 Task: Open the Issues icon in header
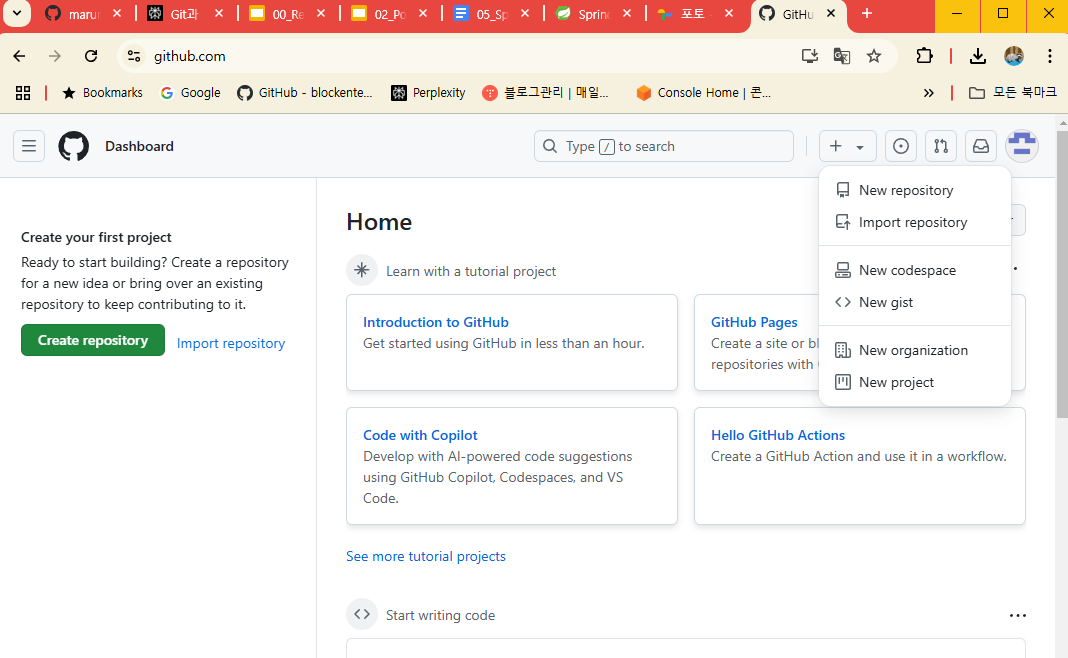pyautogui.click(x=900, y=146)
